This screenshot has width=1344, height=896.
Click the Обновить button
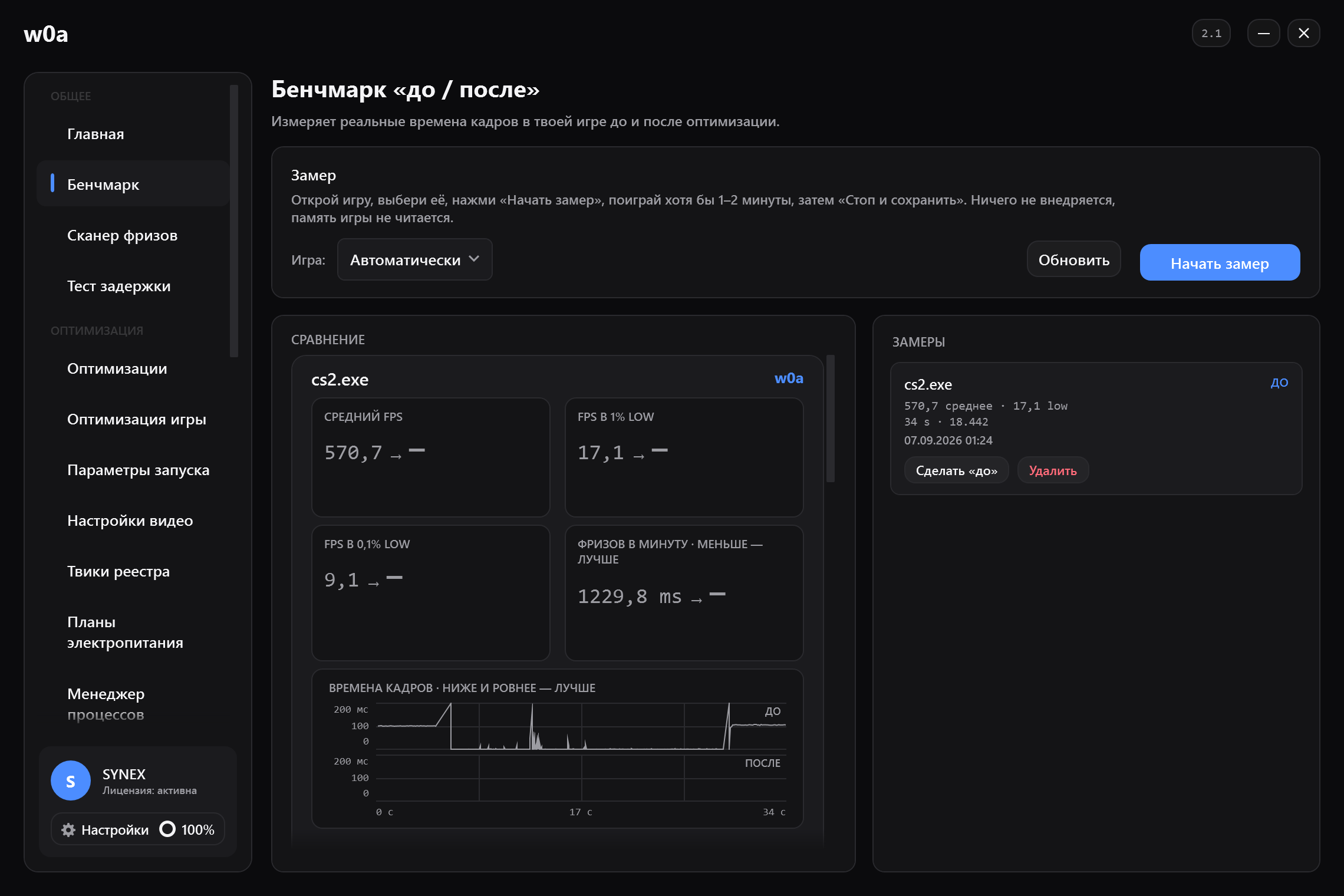point(1073,259)
